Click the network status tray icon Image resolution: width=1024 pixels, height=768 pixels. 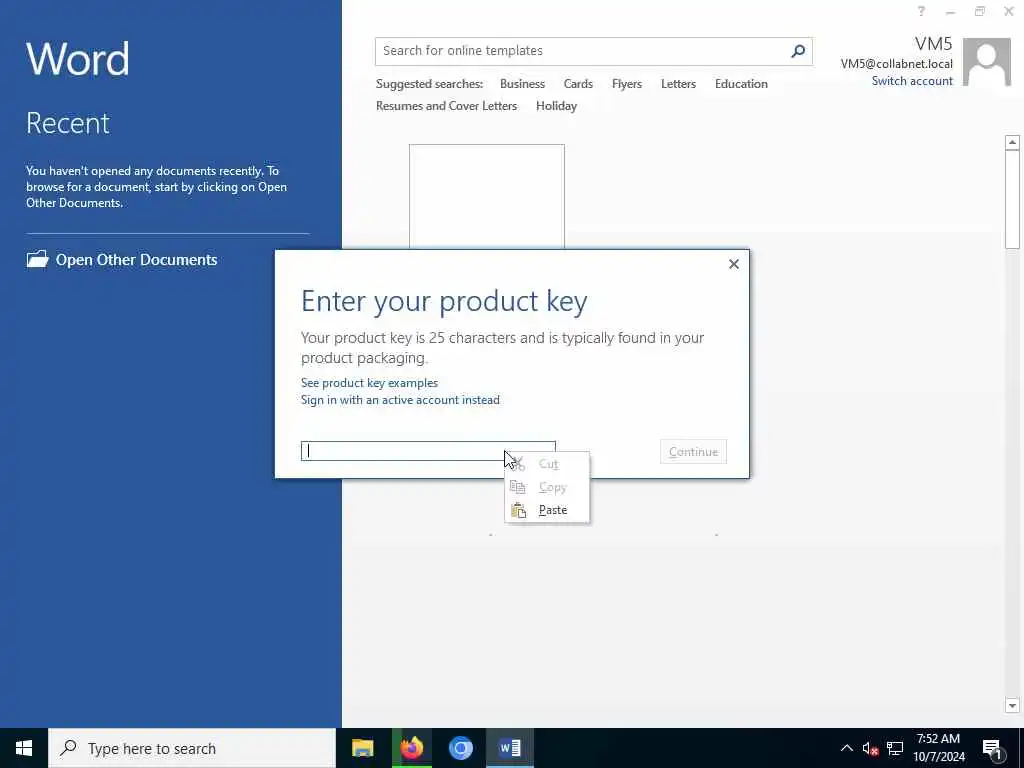(x=895, y=748)
